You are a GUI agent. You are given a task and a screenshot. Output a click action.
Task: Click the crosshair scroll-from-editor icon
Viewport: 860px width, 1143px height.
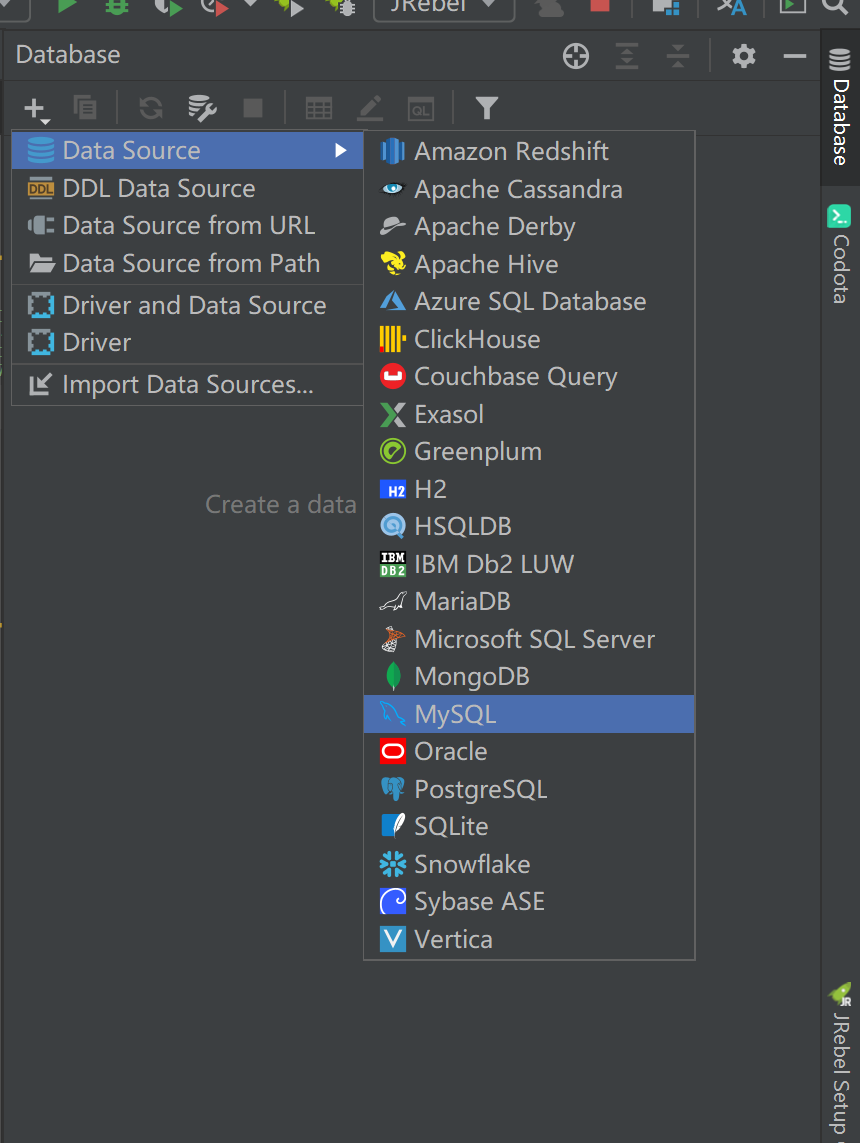coord(576,56)
